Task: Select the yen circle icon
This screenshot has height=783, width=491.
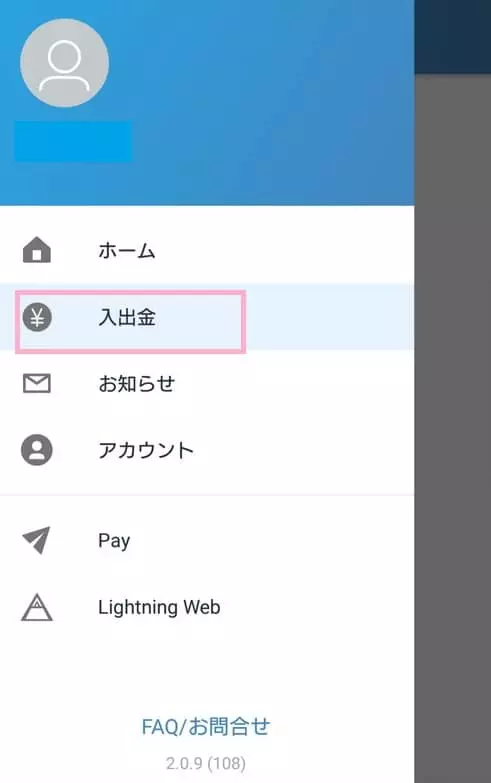Action: coord(37,317)
